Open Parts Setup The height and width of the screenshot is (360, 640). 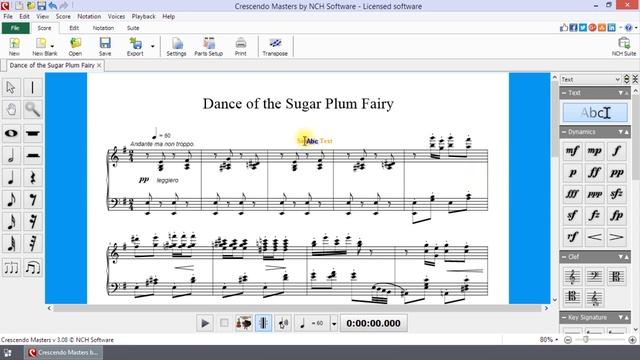[209, 47]
